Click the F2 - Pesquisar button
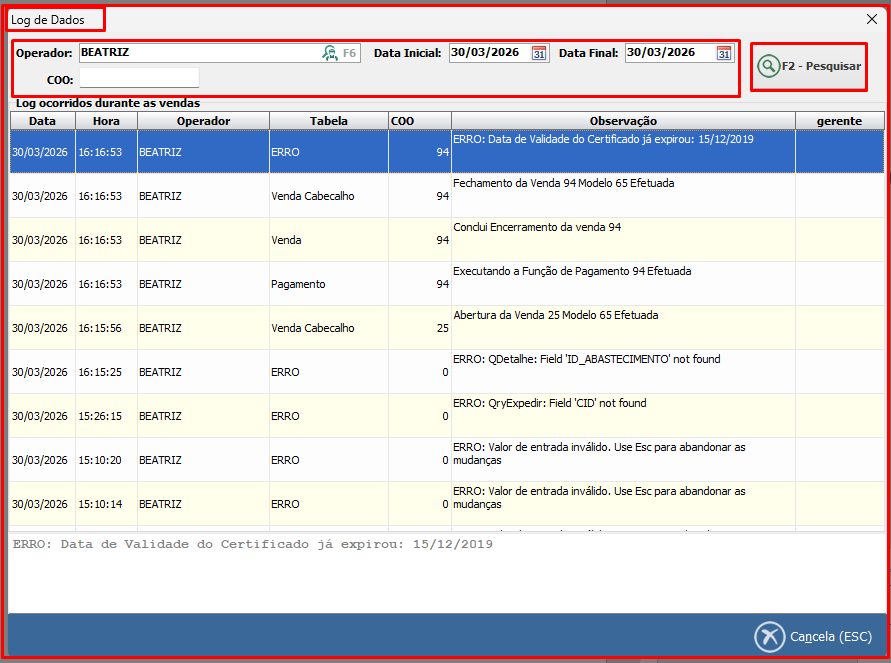The width and height of the screenshot is (891, 663). point(809,66)
